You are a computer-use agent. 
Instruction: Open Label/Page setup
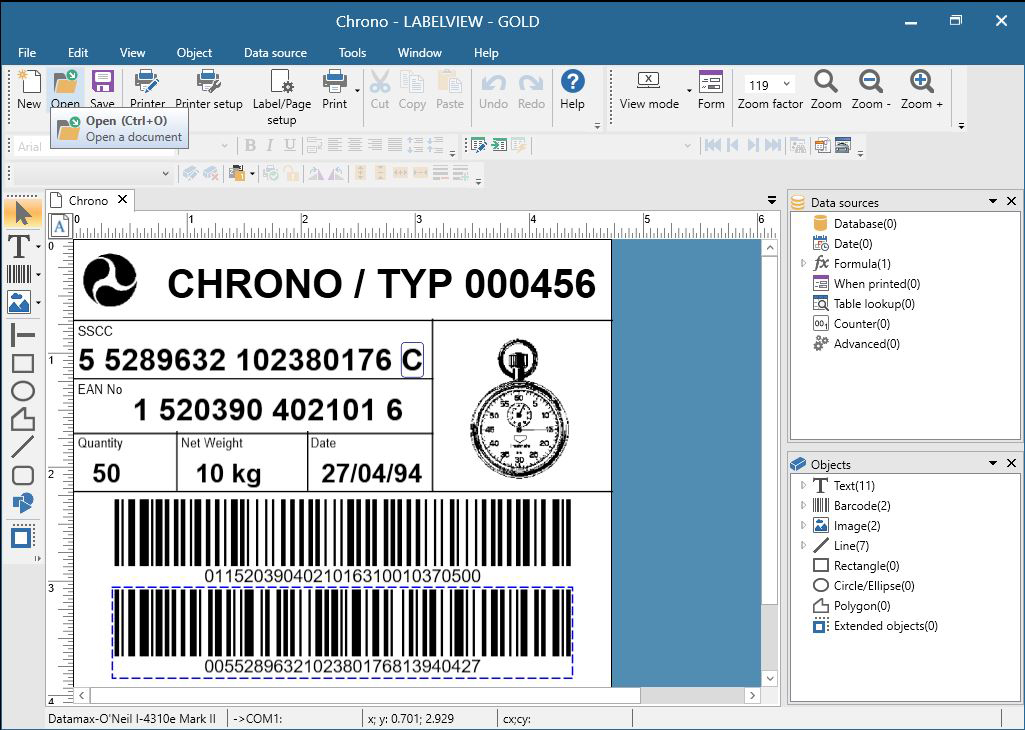[x=282, y=90]
